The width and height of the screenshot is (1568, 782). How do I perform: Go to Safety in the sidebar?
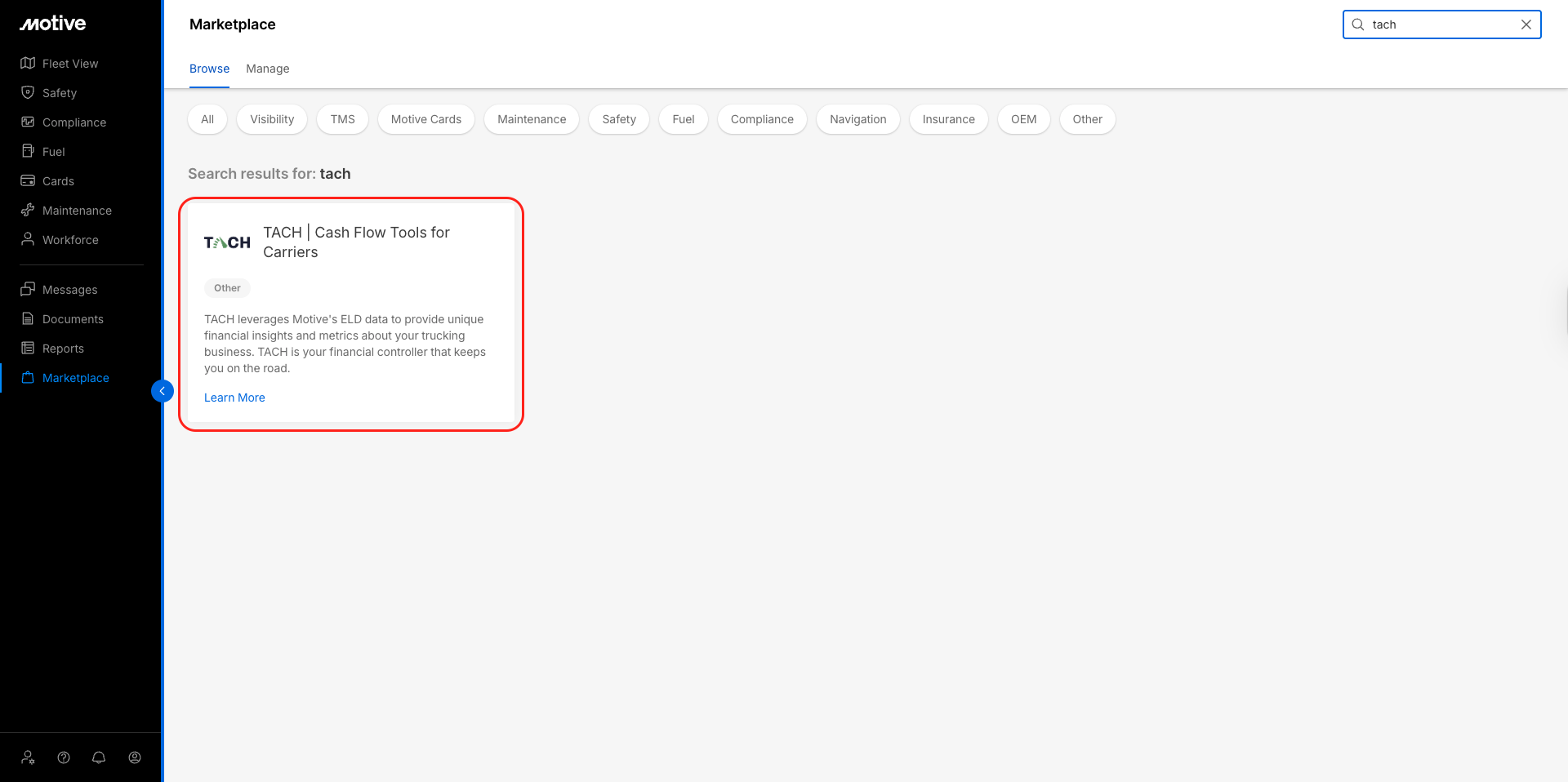click(x=60, y=93)
